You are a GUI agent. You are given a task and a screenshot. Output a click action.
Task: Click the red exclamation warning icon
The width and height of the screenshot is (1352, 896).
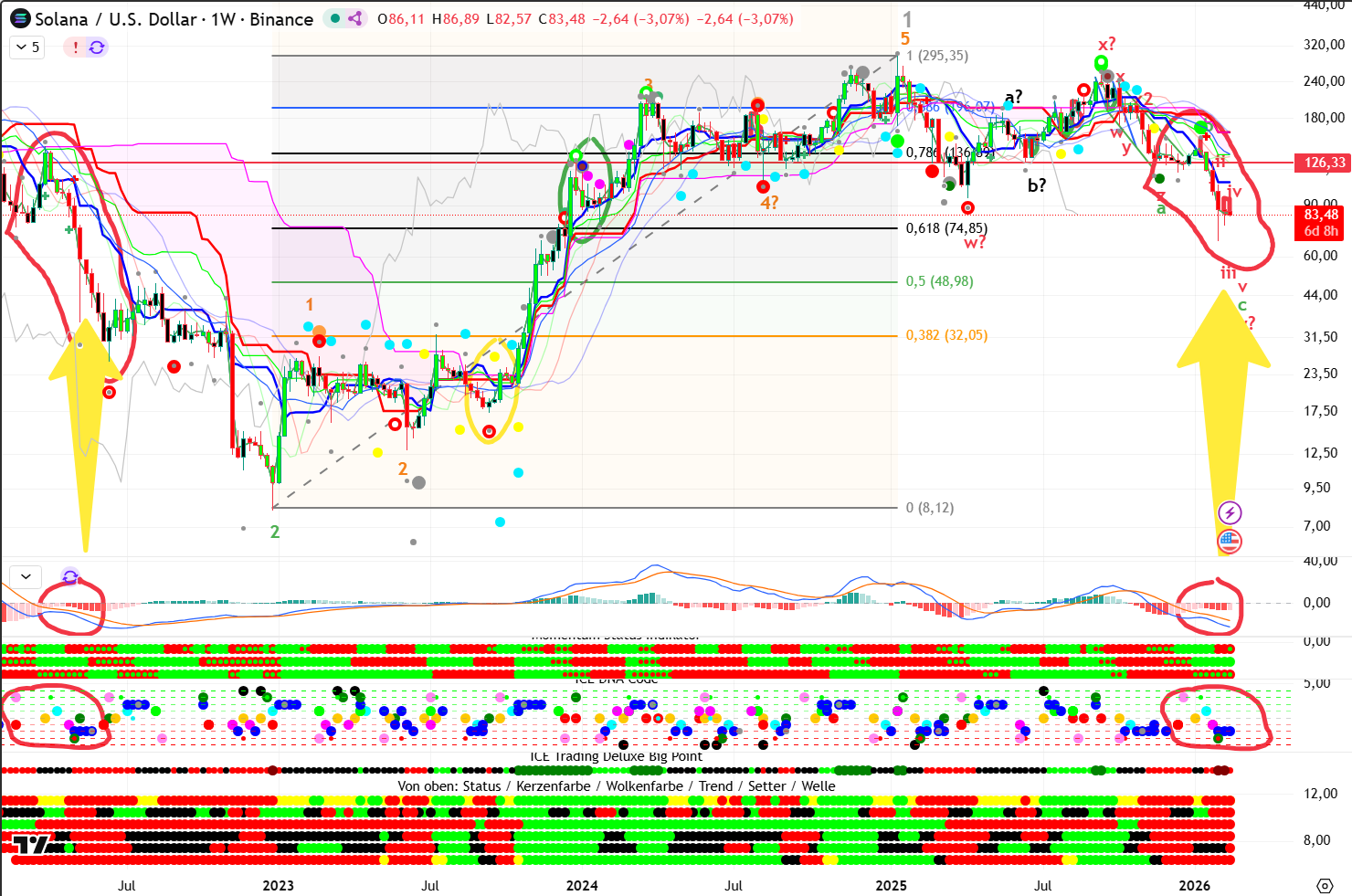coord(75,47)
